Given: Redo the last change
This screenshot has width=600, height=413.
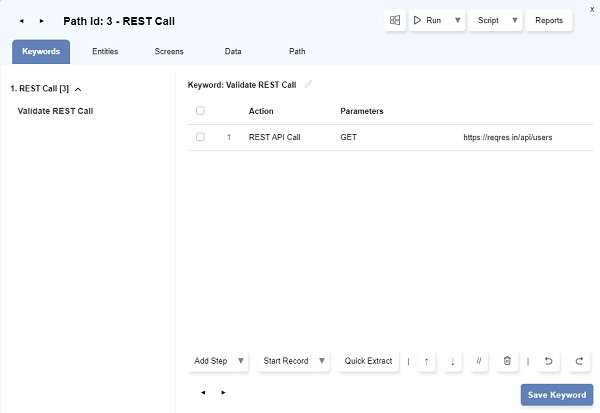Looking at the screenshot, I should pos(579,361).
